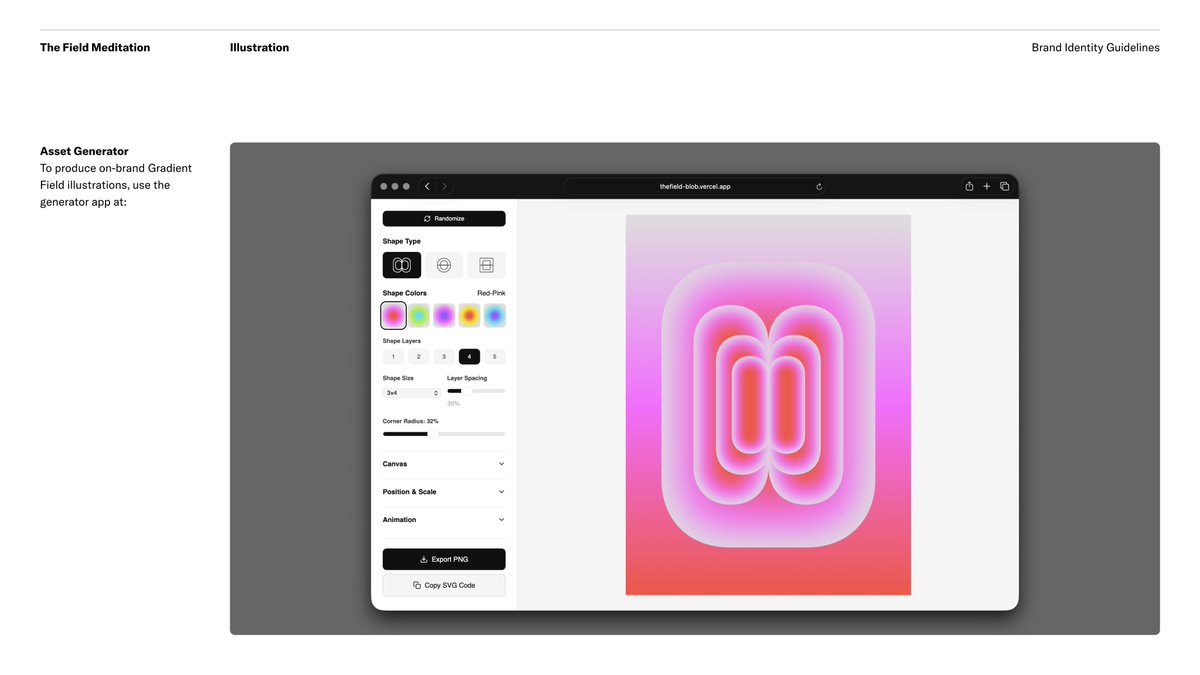Click the Red-Pink color name label

click(x=491, y=293)
